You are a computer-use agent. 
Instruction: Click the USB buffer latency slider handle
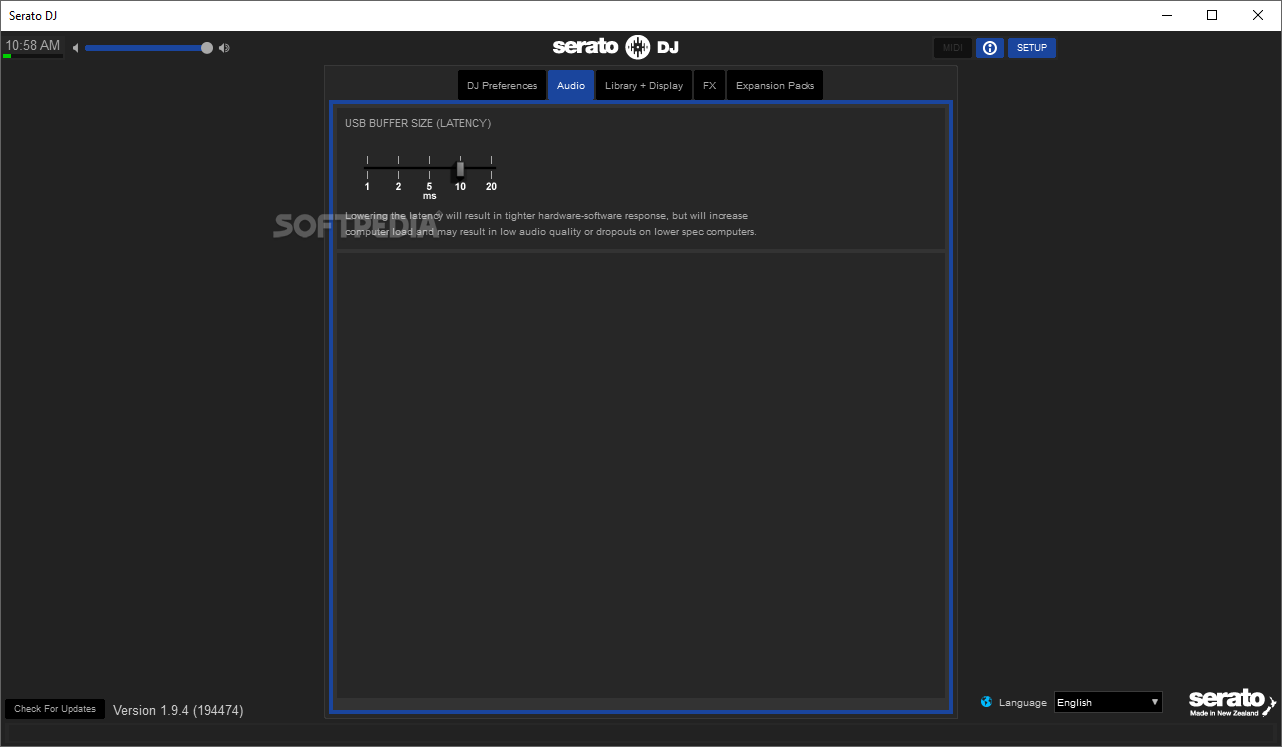(460, 169)
